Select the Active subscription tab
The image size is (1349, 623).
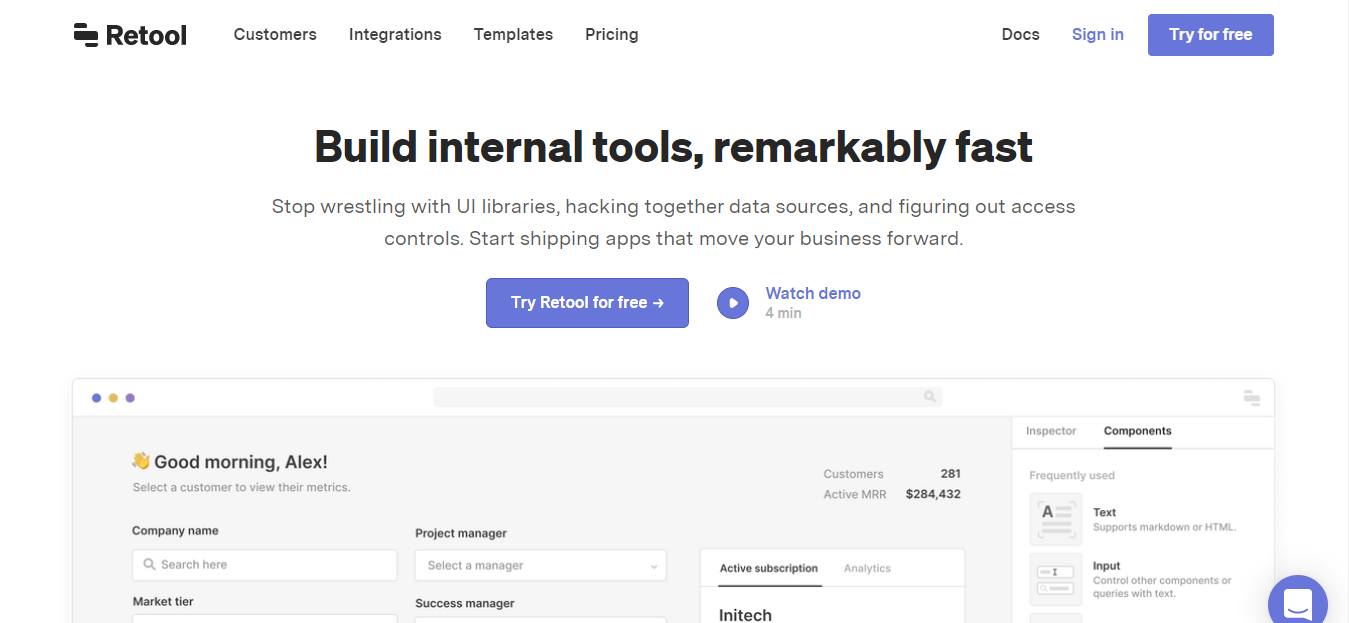coord(769,568)
